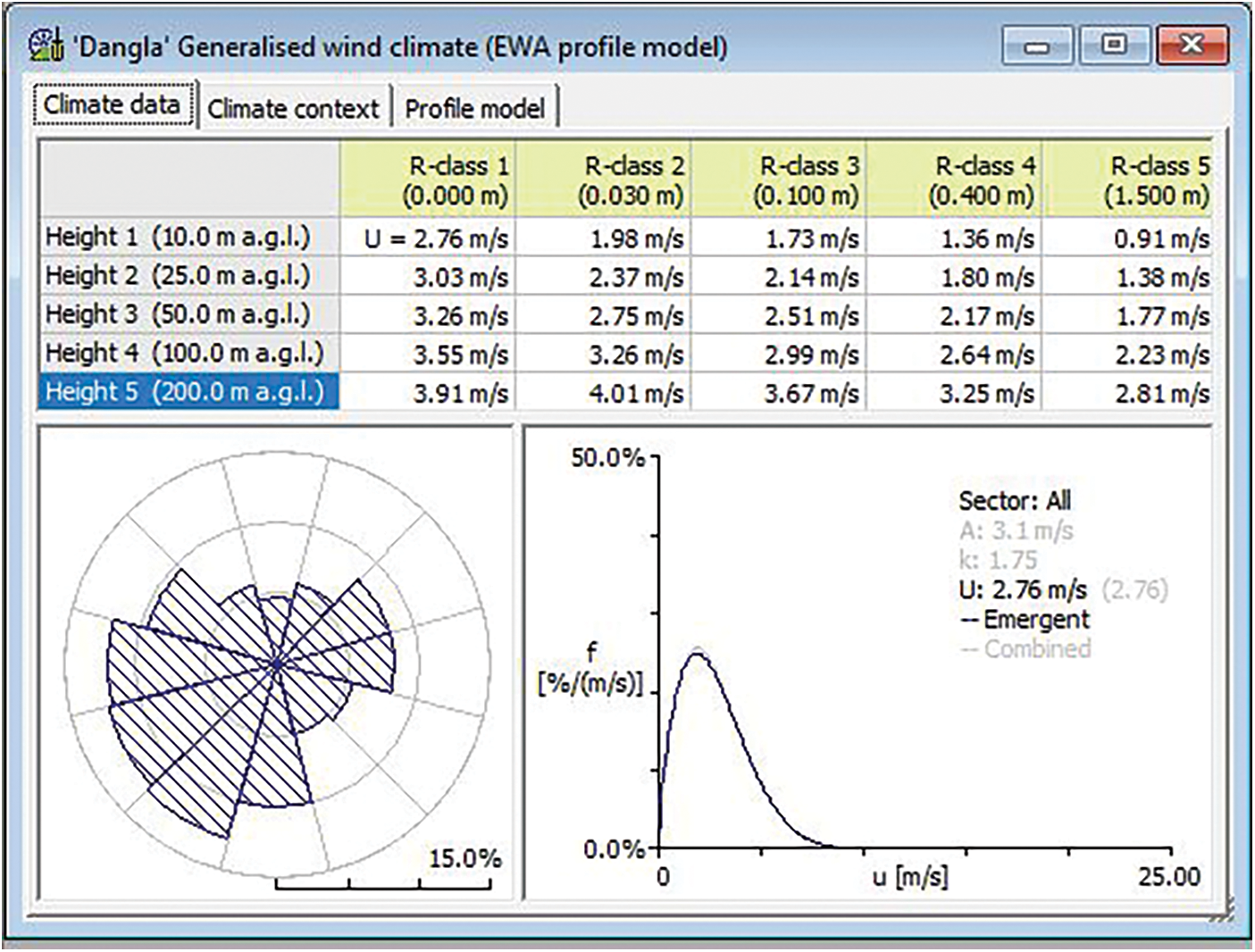Minimize the Dangla wind climate window
The width and height of the screenshot is (1255, 952).
1036,46
